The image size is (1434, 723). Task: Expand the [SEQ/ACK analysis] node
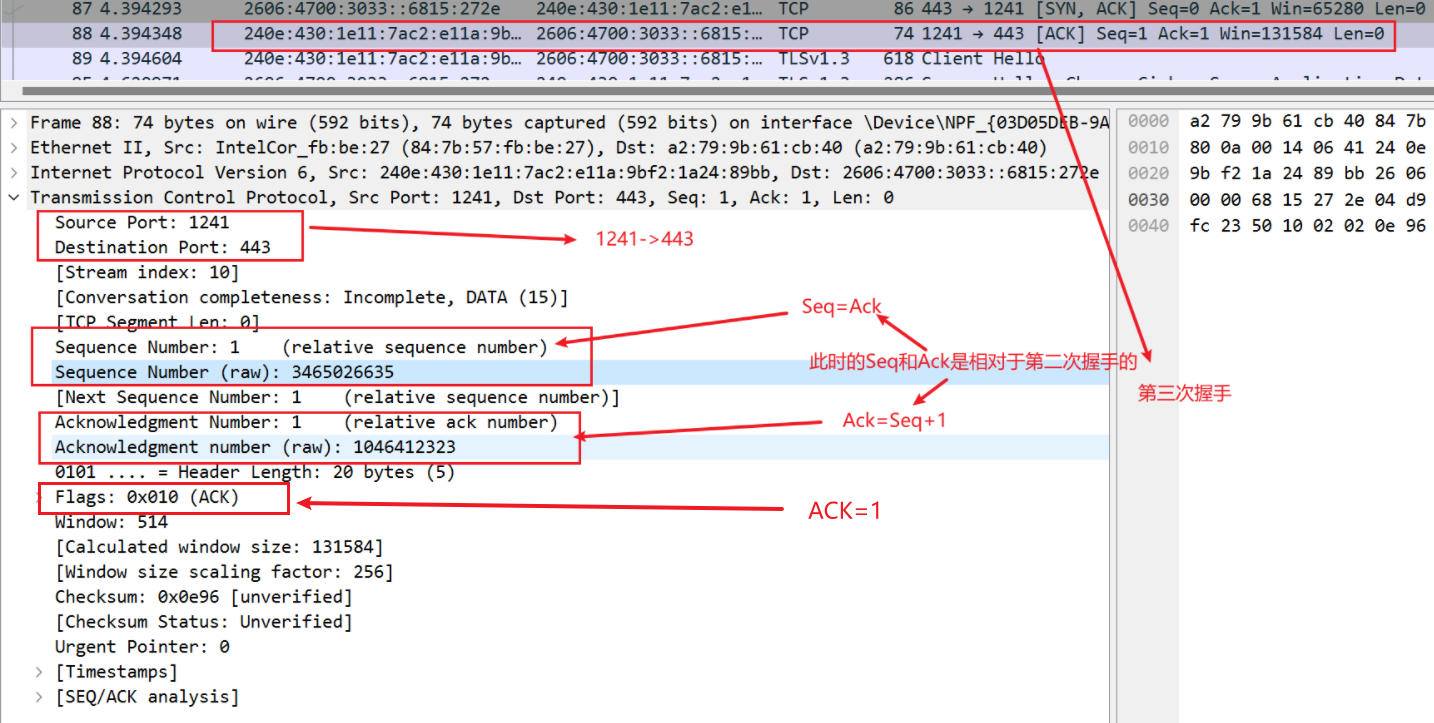(40, 697)
